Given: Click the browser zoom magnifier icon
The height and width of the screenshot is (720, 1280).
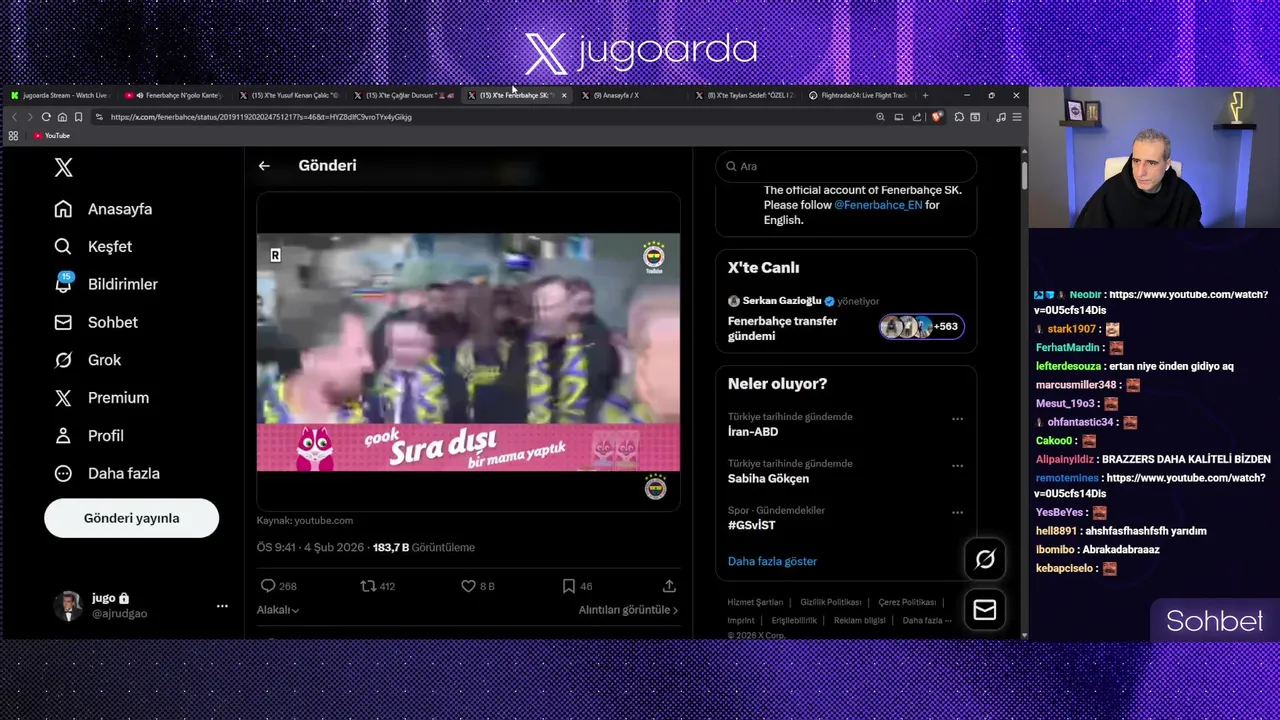Looking at the screenshot, I should (x=880, y=117).
